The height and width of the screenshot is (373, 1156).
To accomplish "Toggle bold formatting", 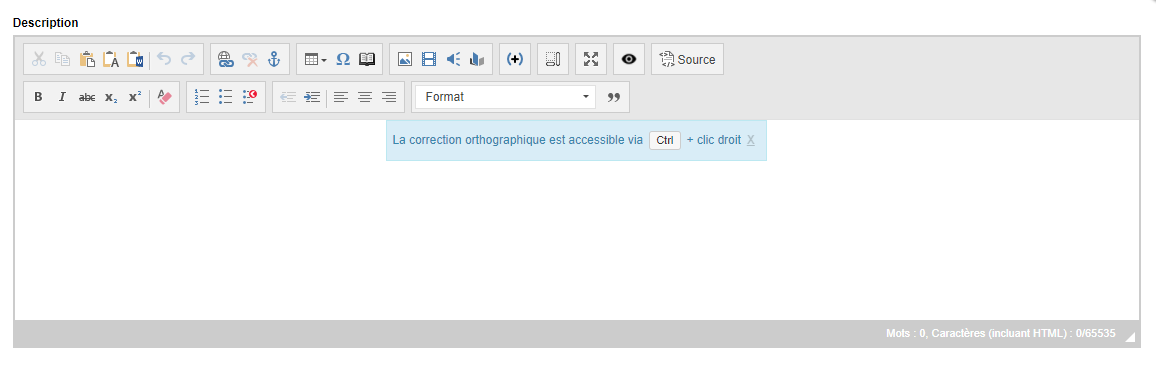I will [x=38, y=97].
